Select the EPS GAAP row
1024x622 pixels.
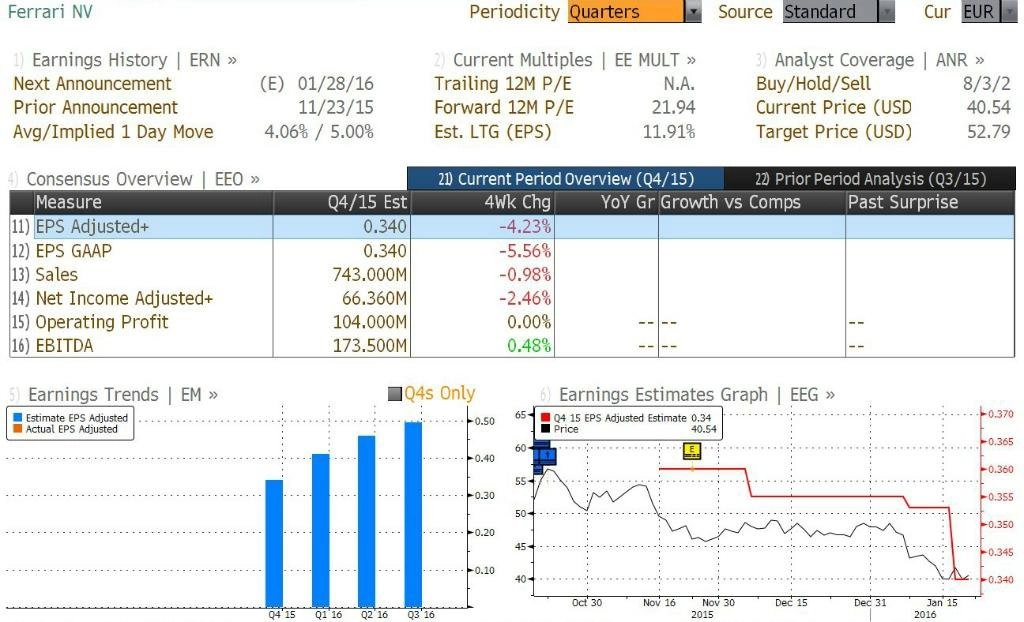coord(512,251)
